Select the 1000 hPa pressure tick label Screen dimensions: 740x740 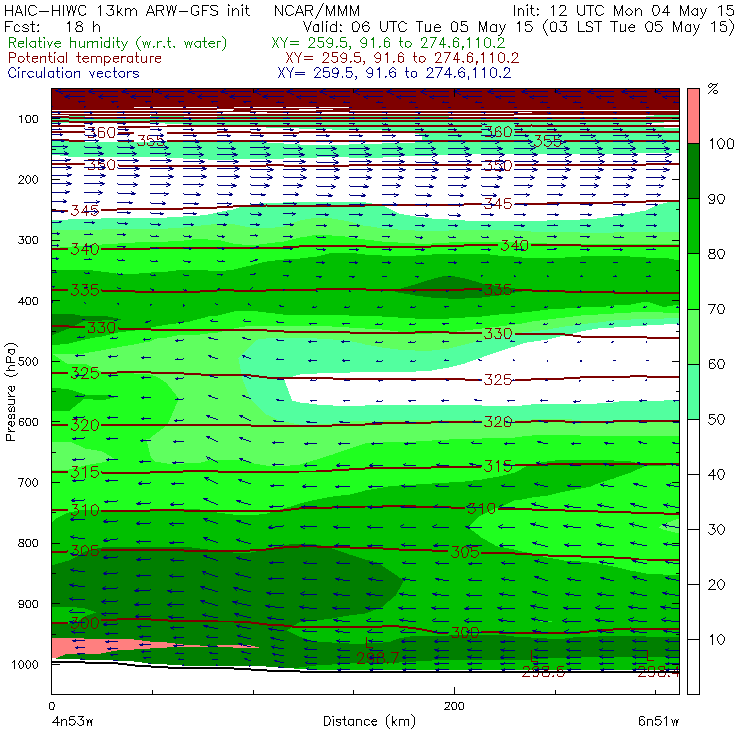point(25,664)
